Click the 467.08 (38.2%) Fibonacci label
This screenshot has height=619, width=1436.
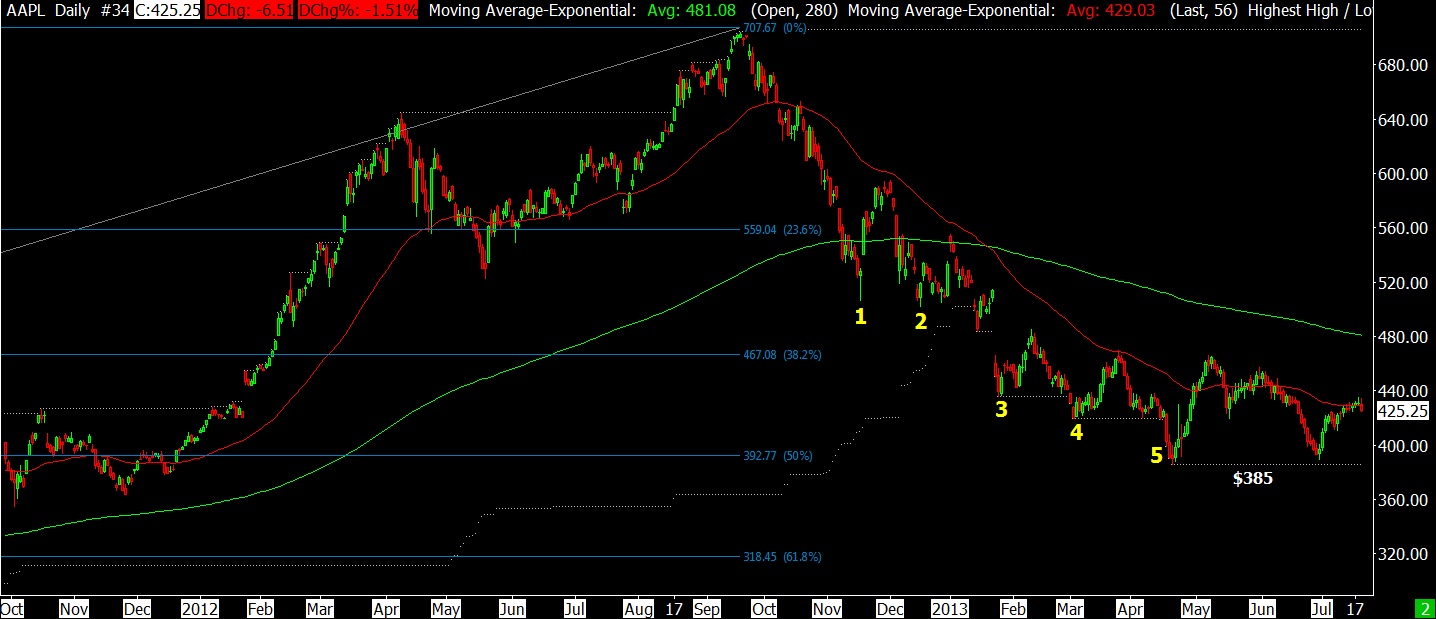click(781, 354)
